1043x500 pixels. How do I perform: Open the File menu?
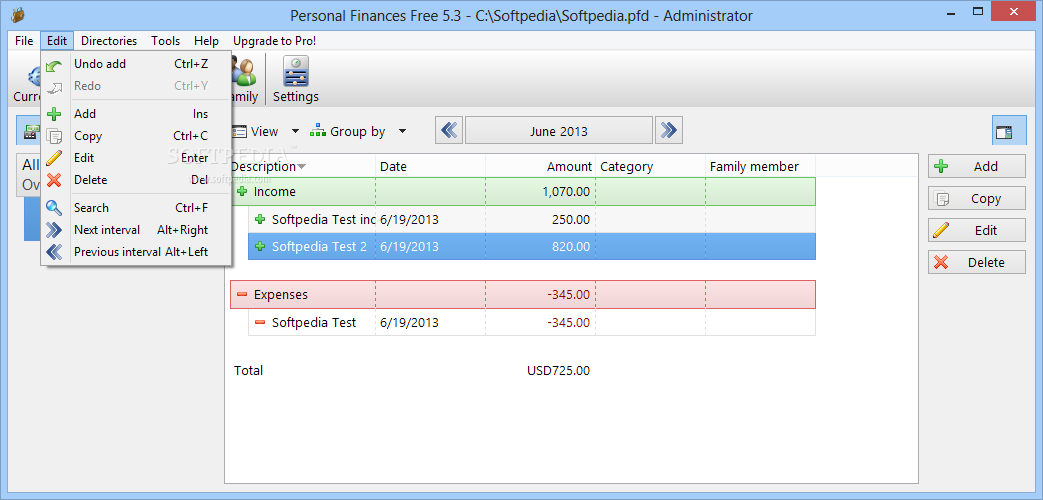24,41
